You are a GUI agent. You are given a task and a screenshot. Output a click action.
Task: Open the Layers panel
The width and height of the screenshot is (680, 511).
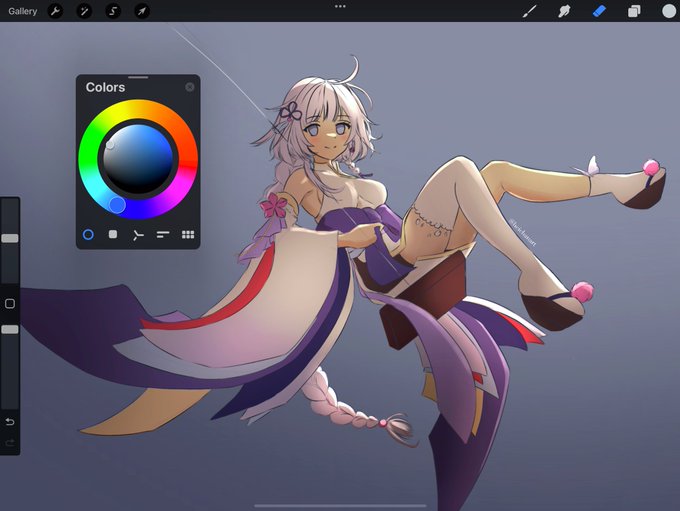tap(634, 11)
